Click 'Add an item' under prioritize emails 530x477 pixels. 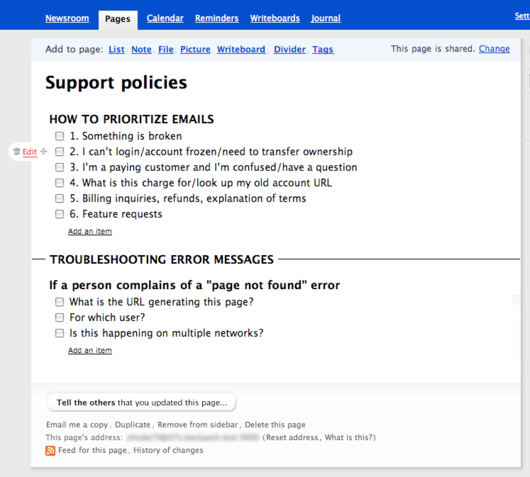pyautogui.click(x=90, y=232)
